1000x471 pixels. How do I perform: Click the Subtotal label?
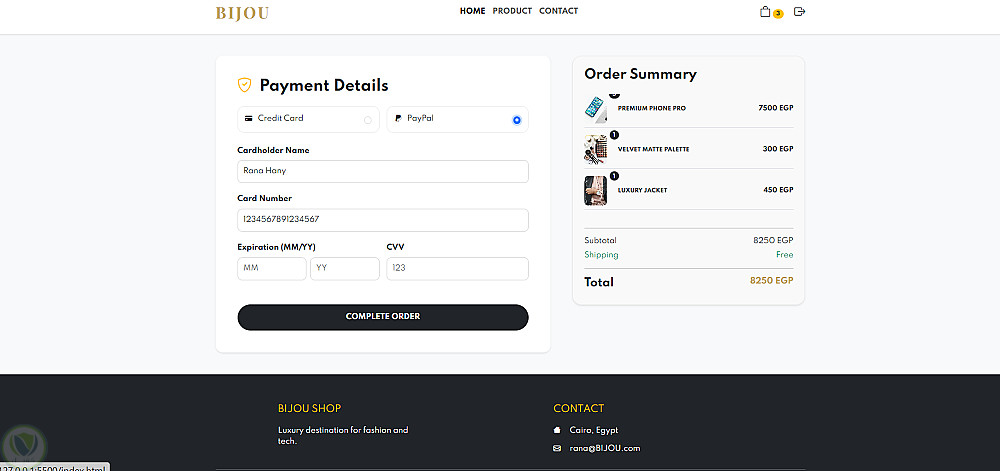pos(600,240)
